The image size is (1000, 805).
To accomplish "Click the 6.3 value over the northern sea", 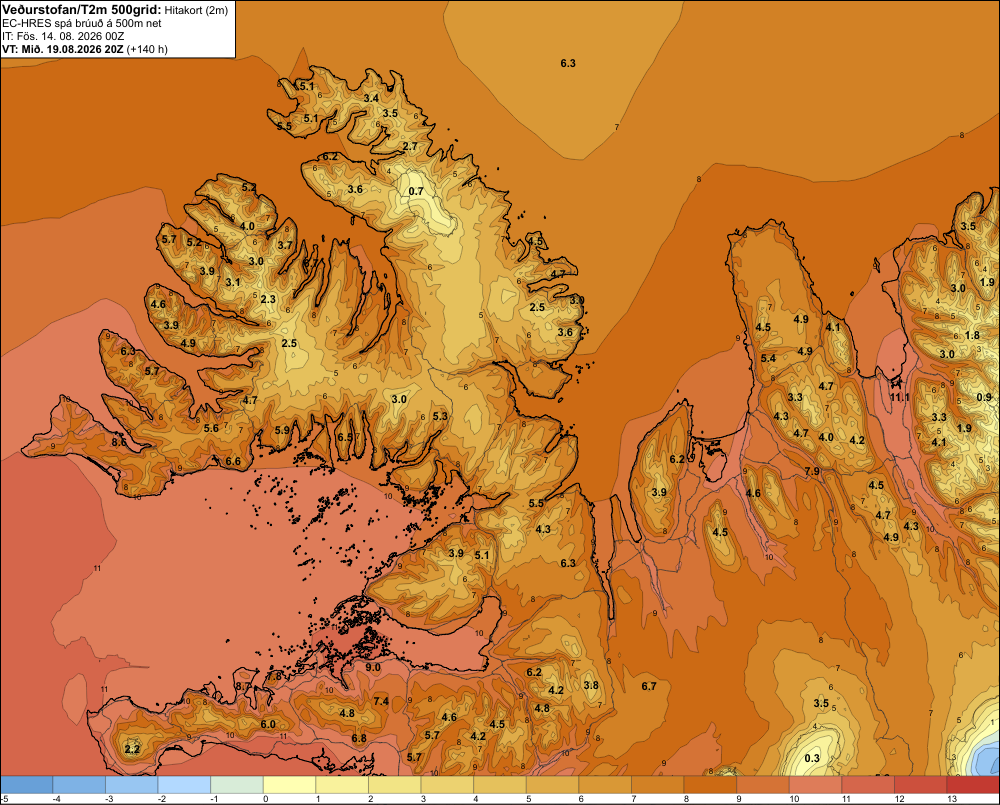I will tap(568, 63).
